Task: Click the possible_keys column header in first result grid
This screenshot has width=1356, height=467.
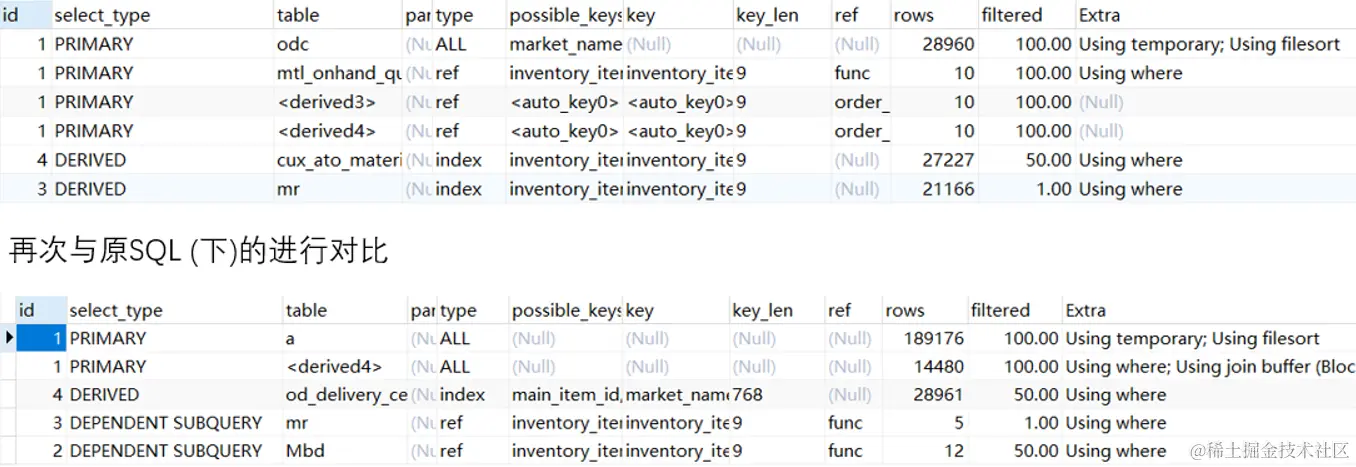Action: click(x=565, y=15)
